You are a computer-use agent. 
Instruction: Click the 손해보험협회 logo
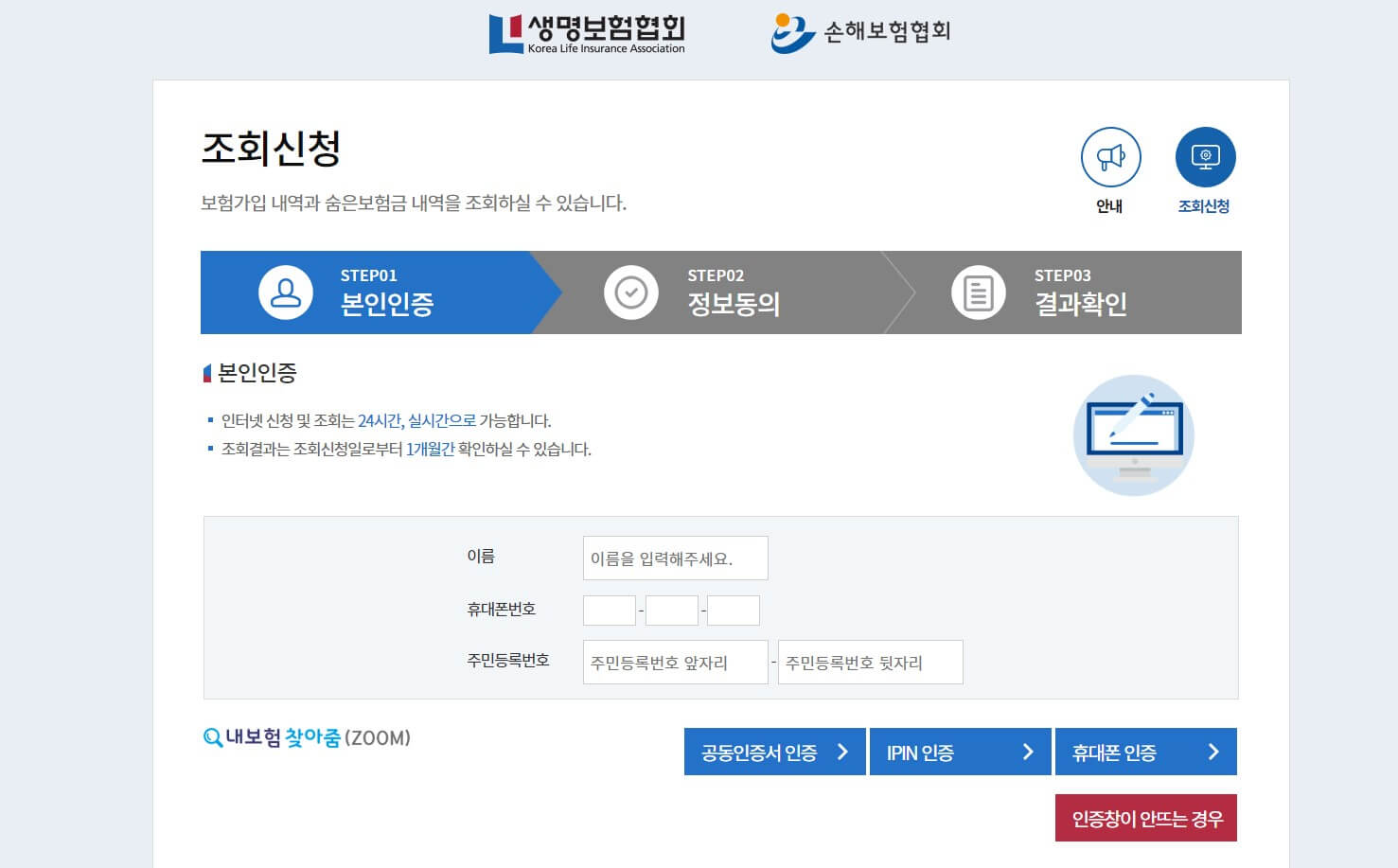coord(860,31)
